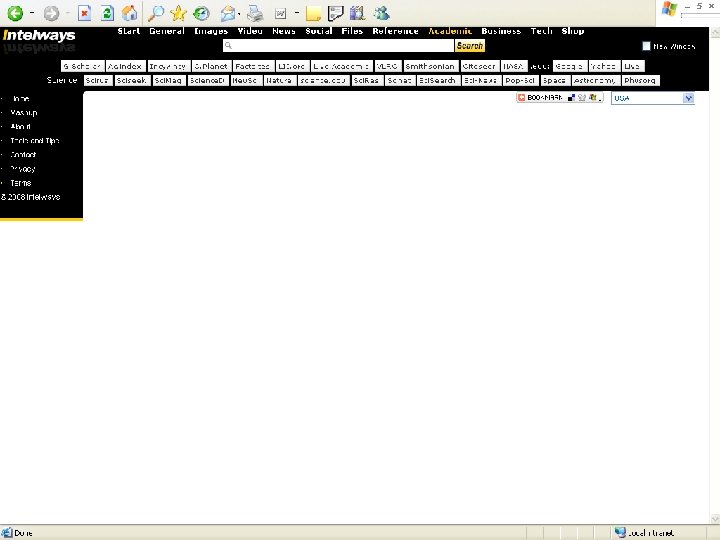Open the About link in the sidebar
The image size is (720, 540).
(20, 126)
